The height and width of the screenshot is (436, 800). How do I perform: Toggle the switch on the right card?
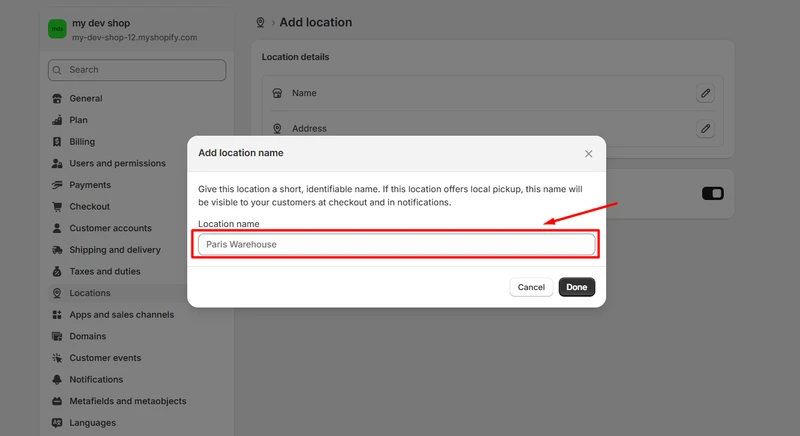coord(713,193)
